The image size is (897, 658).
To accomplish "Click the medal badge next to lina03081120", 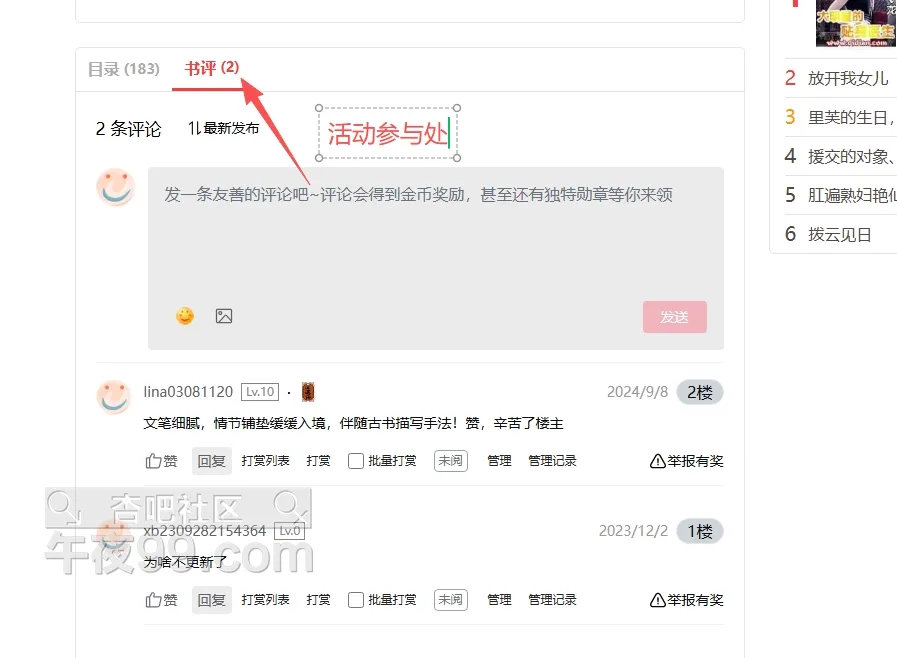I will point(308,392).
